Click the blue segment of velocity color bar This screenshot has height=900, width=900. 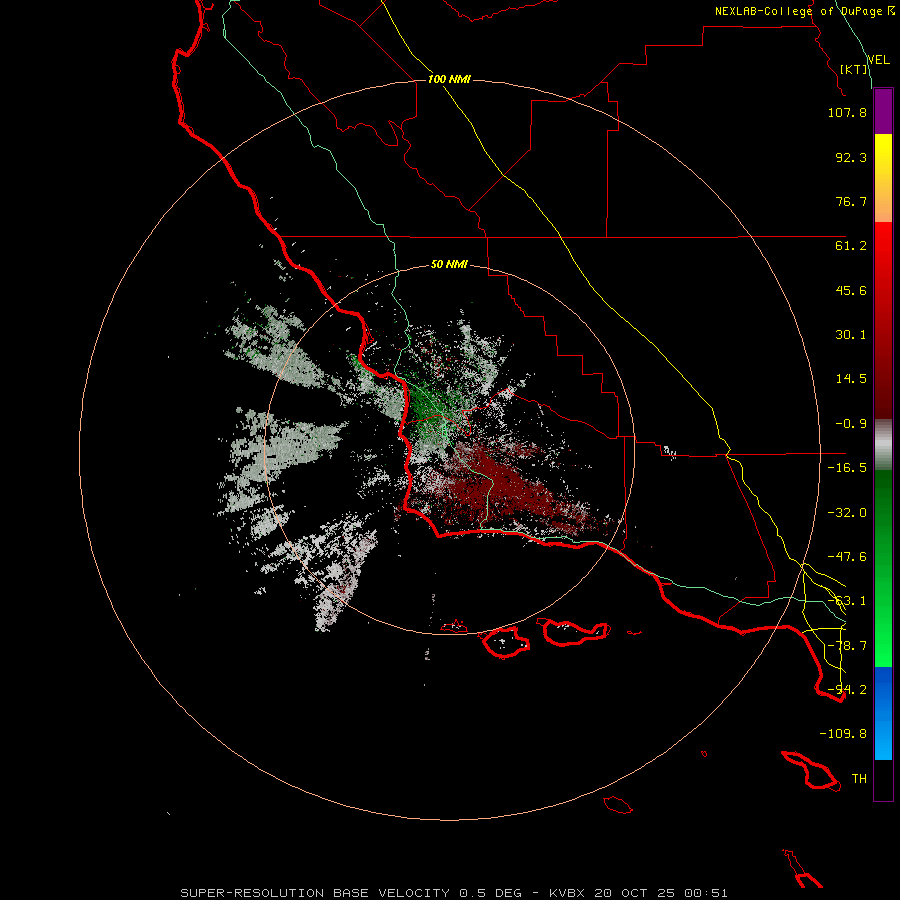[883, 713]
